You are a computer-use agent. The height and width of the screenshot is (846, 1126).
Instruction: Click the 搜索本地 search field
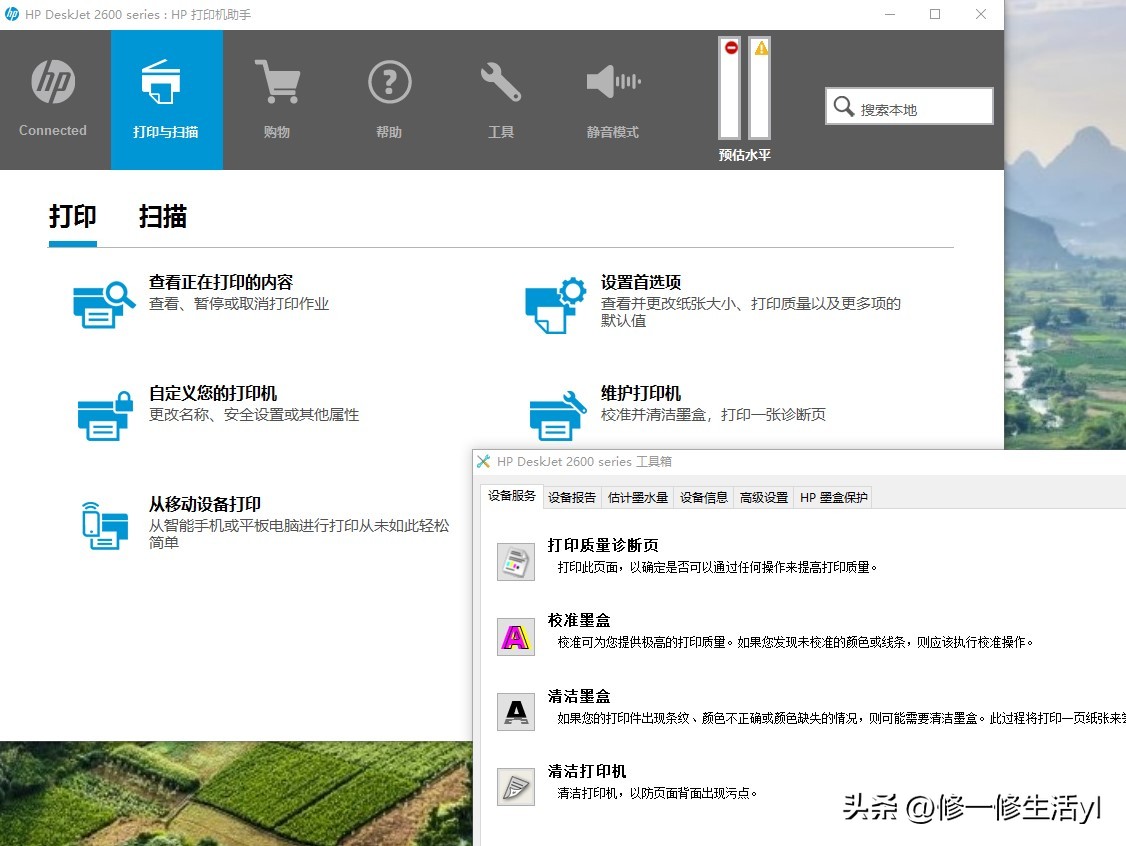click(x=908, y=106)
